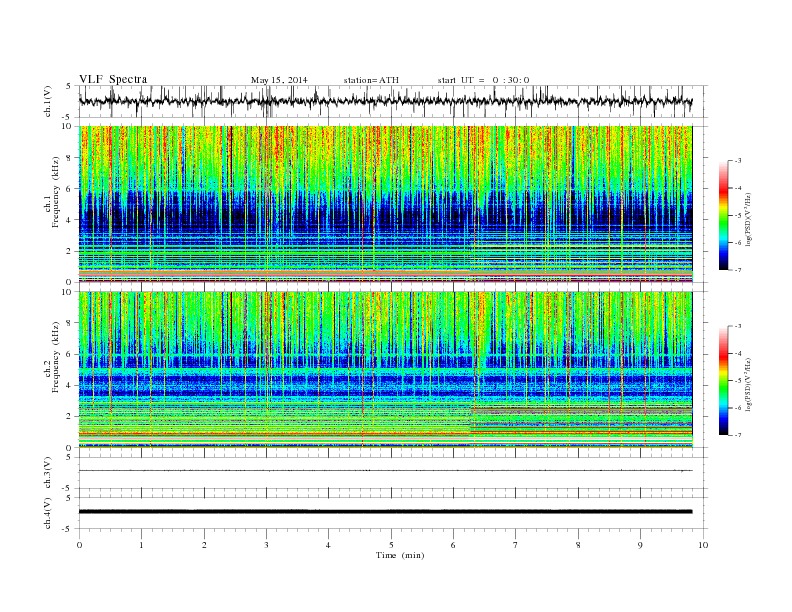
Task: Click the time axis tick label '10'
Action: tap(703, 545)
